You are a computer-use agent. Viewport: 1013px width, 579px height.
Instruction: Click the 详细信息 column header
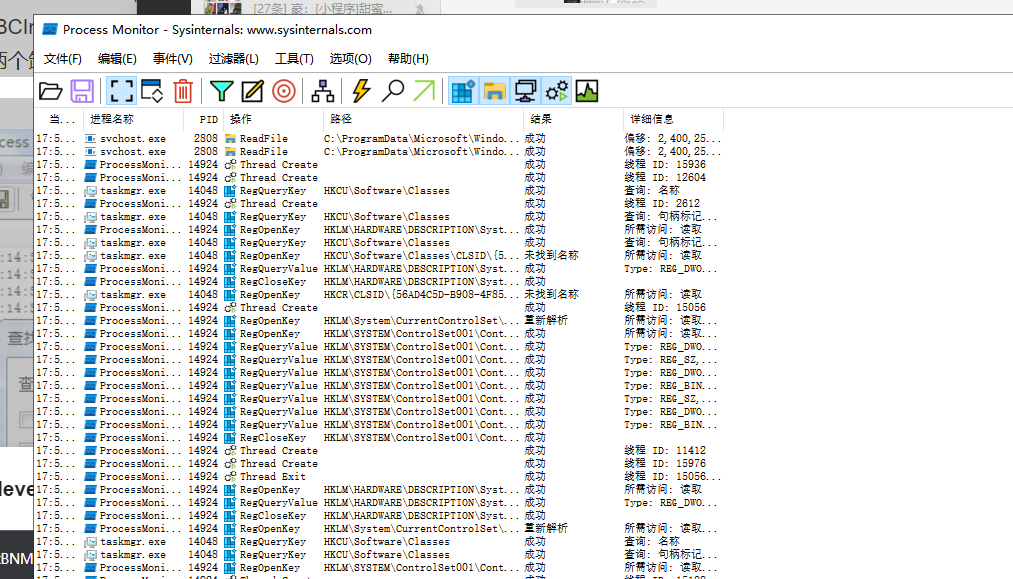coord(674,119)
